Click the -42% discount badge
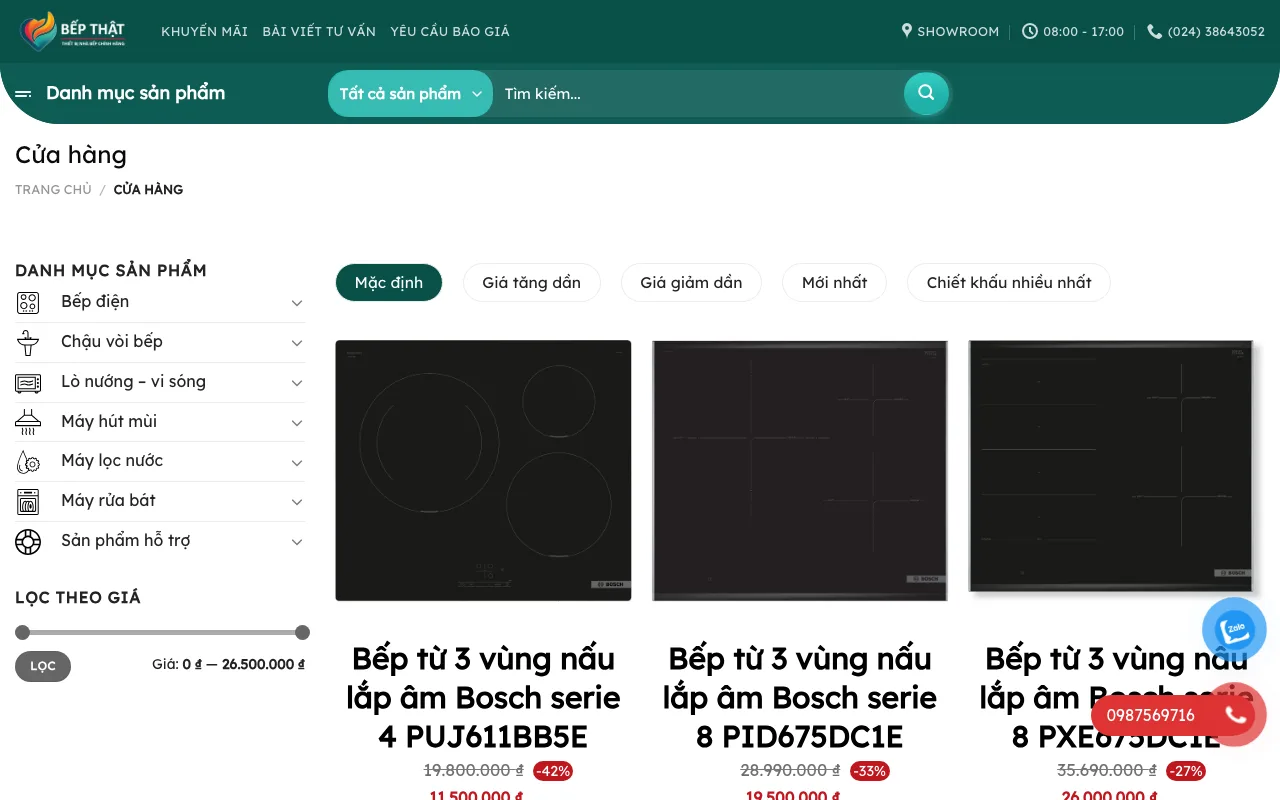Image resolution: width=1280 pixels, height=800 pixels. 553,771
